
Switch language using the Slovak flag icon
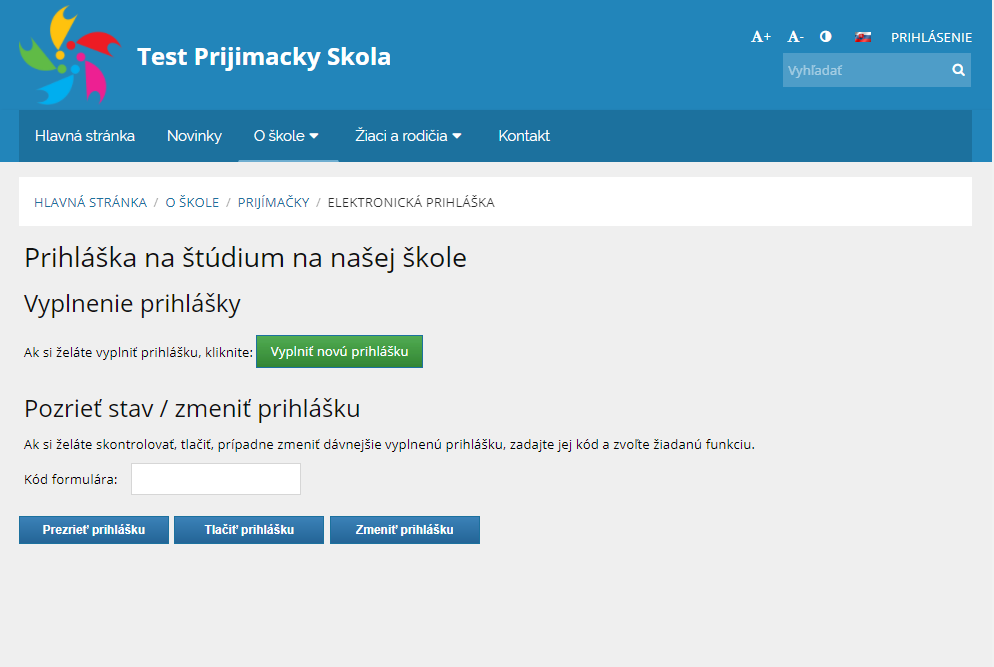(863, 37)
